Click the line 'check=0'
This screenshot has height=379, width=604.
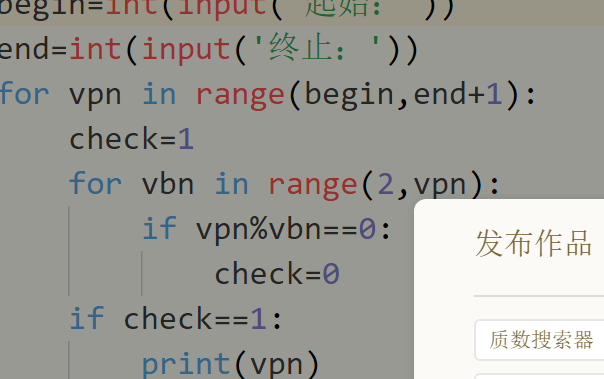click(x=277, y=274)
